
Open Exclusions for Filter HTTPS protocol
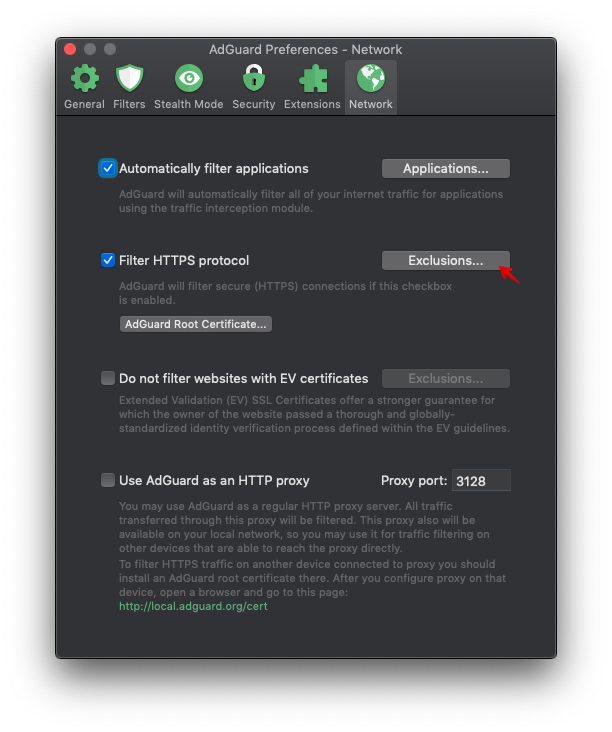[445, 261]
